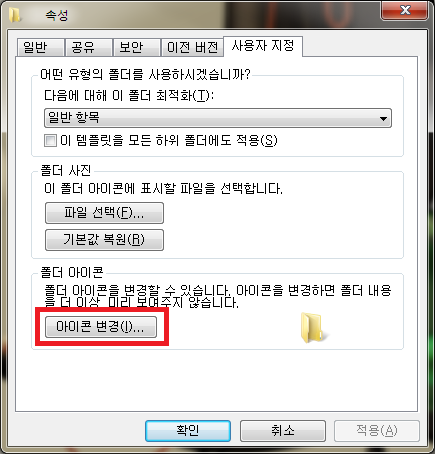Click the 기본값 복원(R) button
Screen dimensions: 435x454
coord(104,240)
